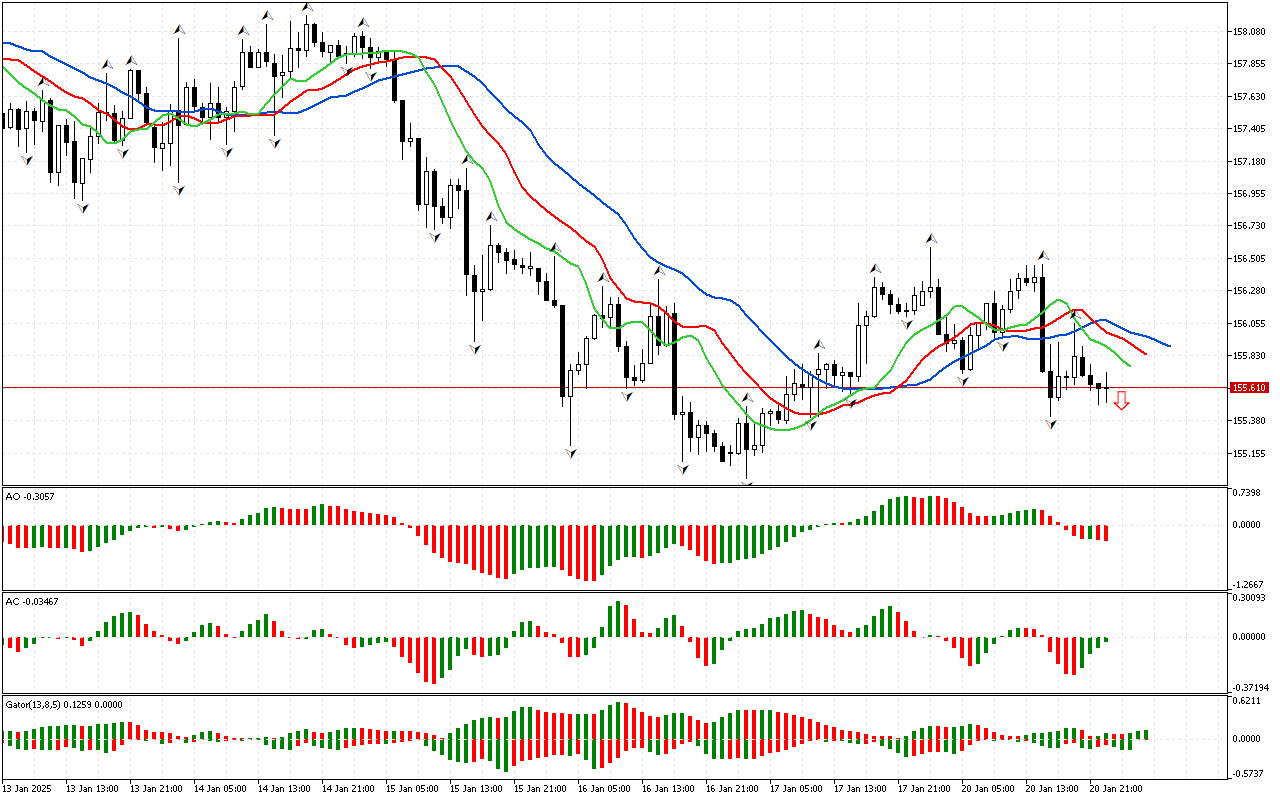
Task: Select the 155.155 price label
Action: tap(1250, 453)
